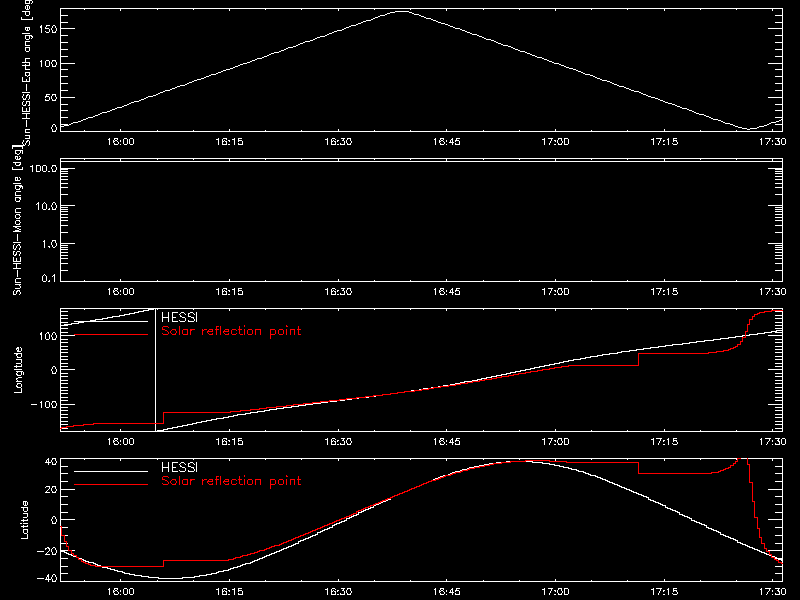Viewport: 800px width, 600px height.
Task: Click 40 tick on Latitude axis
Action: click(x=51, y=462)
